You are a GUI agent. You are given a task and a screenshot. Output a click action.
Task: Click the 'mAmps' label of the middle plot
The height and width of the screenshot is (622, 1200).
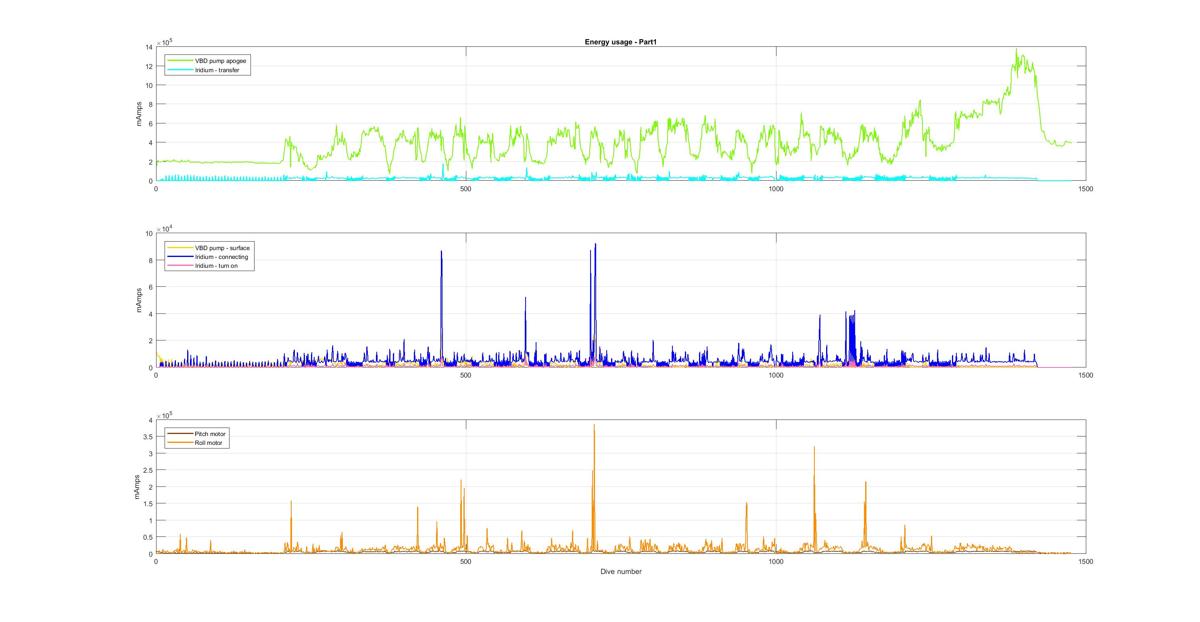[x=139, y=301]
